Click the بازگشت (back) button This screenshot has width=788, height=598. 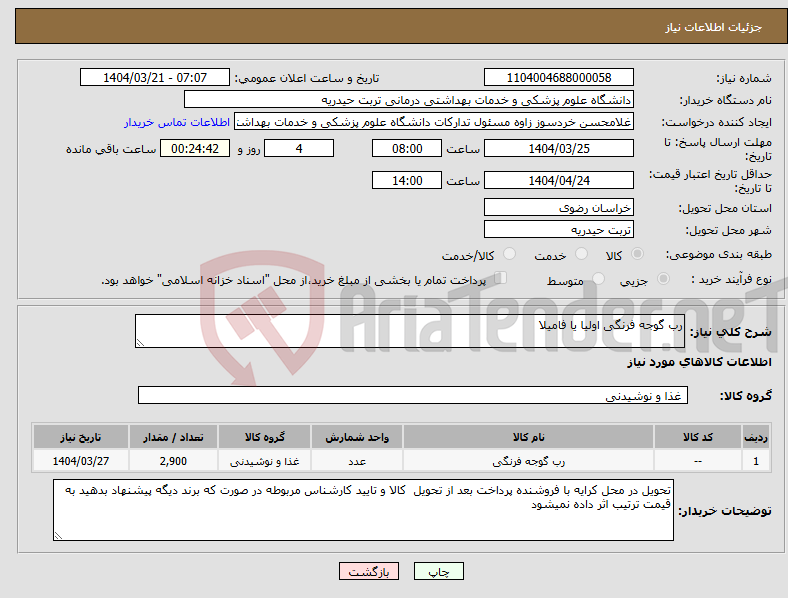(369, 571)
